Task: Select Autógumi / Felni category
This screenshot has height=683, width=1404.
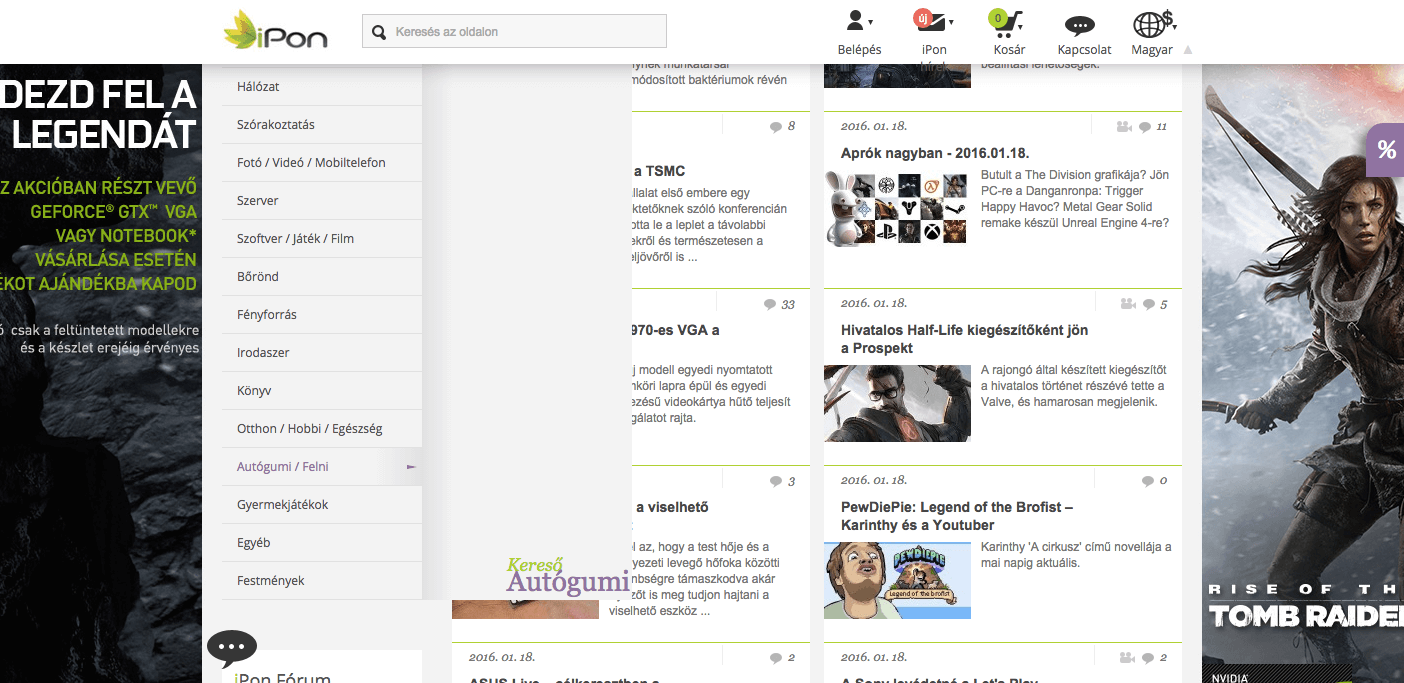Action: (322, 467)
